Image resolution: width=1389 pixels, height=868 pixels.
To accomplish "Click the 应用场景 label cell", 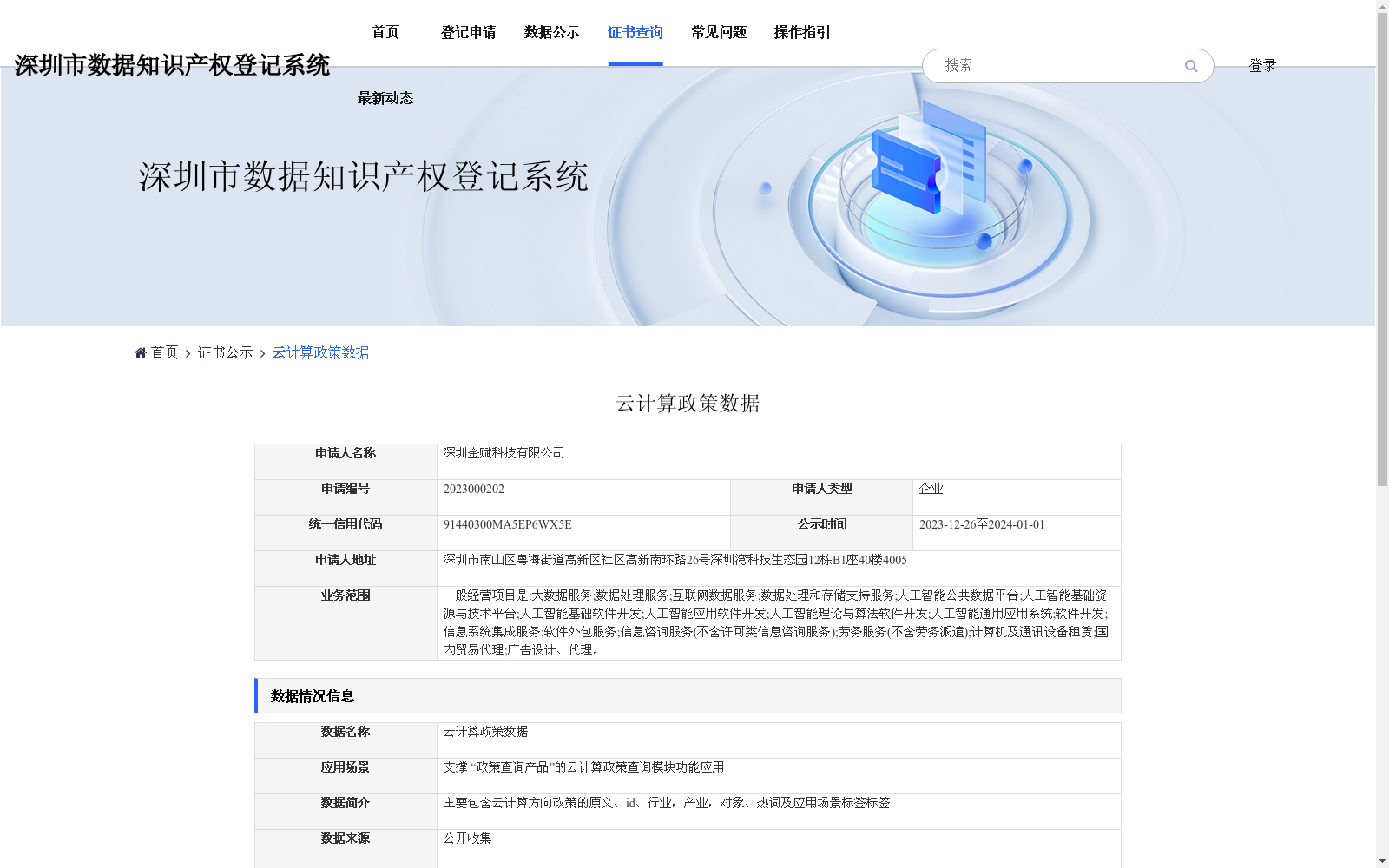I will (x=346, y=776).
